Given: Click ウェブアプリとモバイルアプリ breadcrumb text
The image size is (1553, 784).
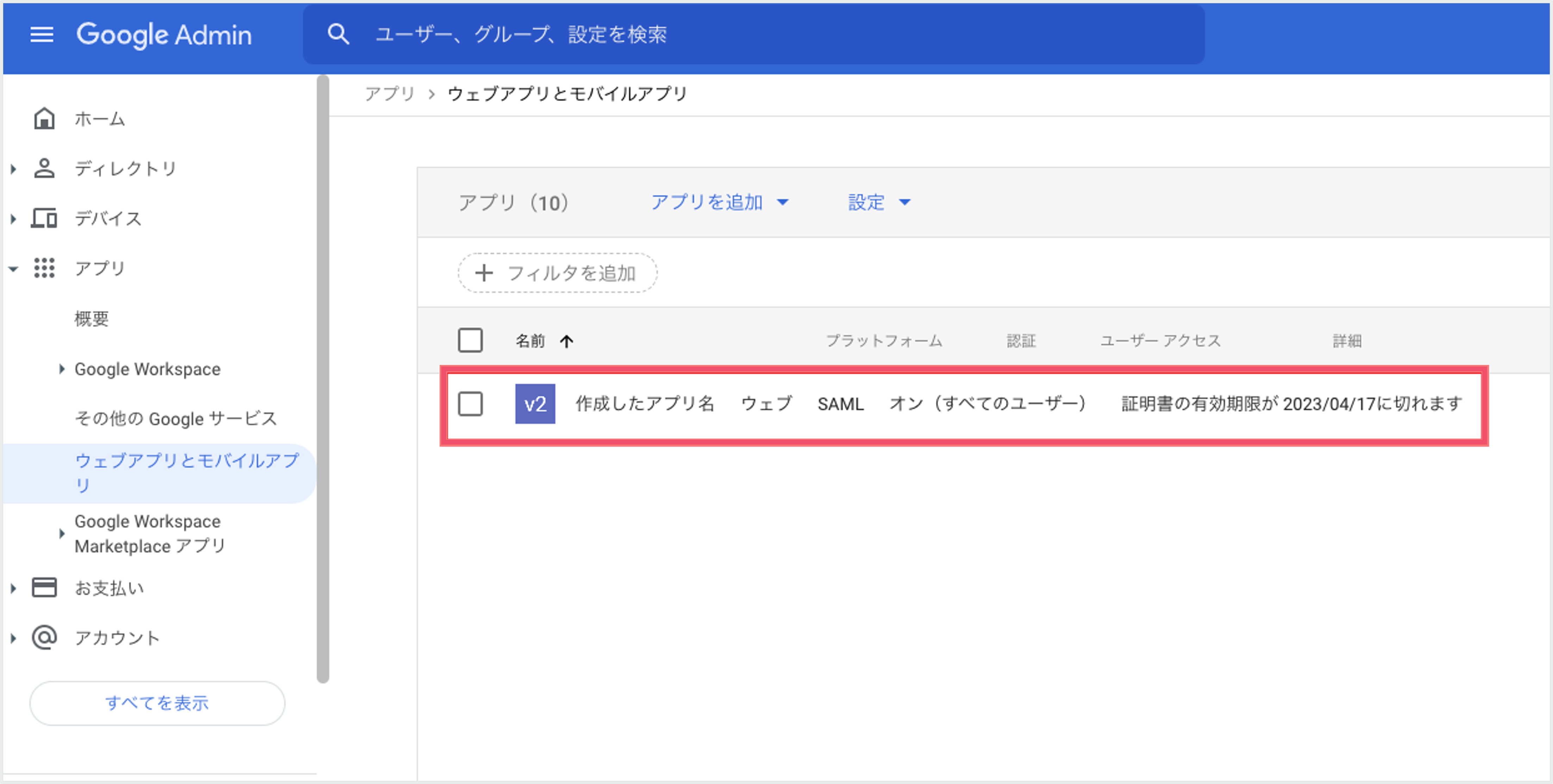Looking at the screenshot, I should point(567,93).
